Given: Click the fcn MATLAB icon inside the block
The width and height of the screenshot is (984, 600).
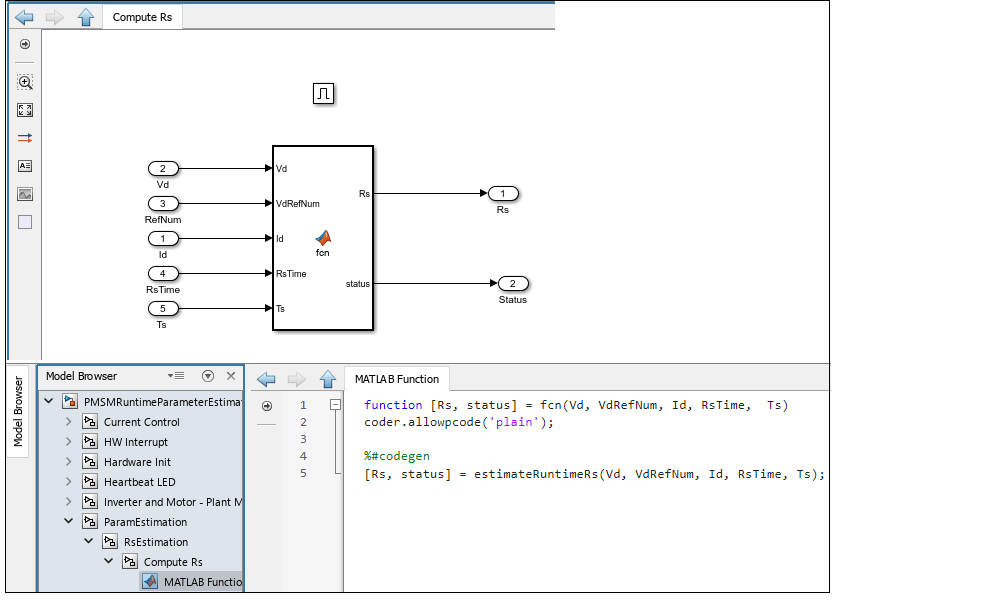Looking at the screenshot, I should coord(323,238).
